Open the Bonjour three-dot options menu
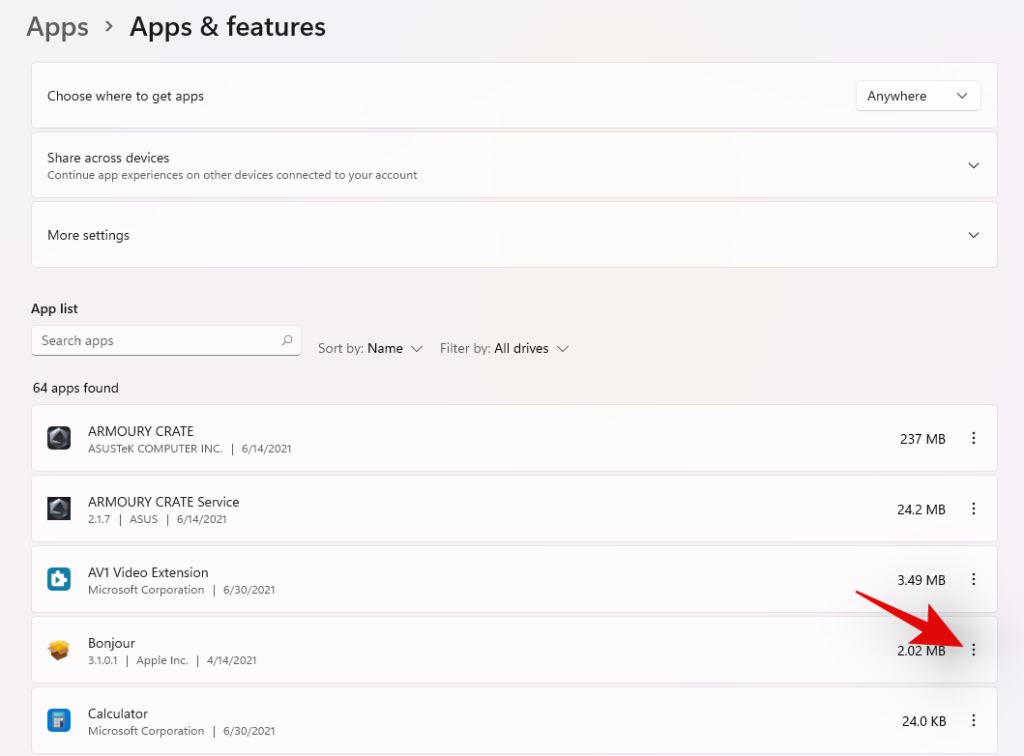The width and height of the screenshot is (1024, 756). point(973,650)
